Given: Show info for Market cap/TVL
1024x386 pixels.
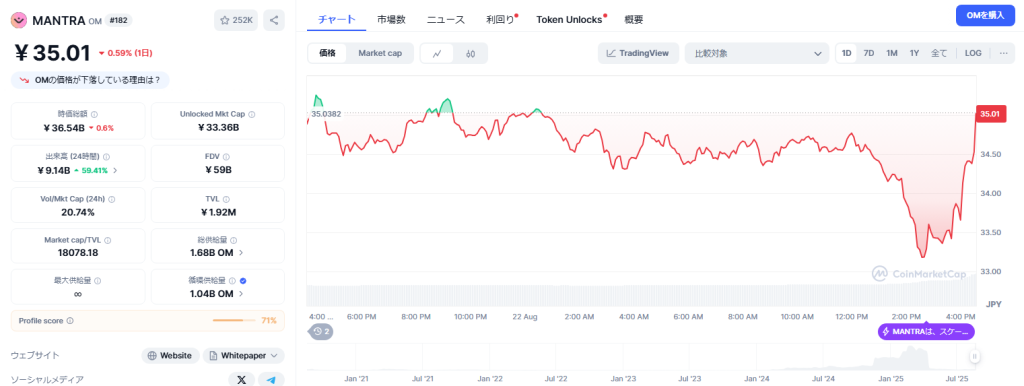Looking at the screenshot, I should 108,240.
